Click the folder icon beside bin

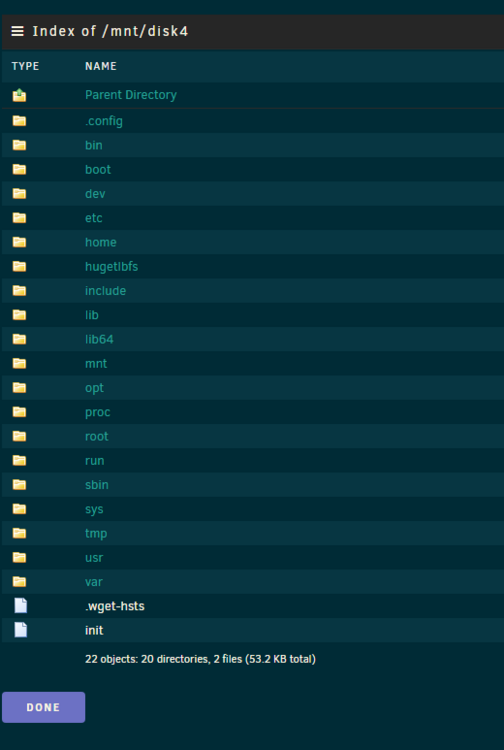click(20, 145)
